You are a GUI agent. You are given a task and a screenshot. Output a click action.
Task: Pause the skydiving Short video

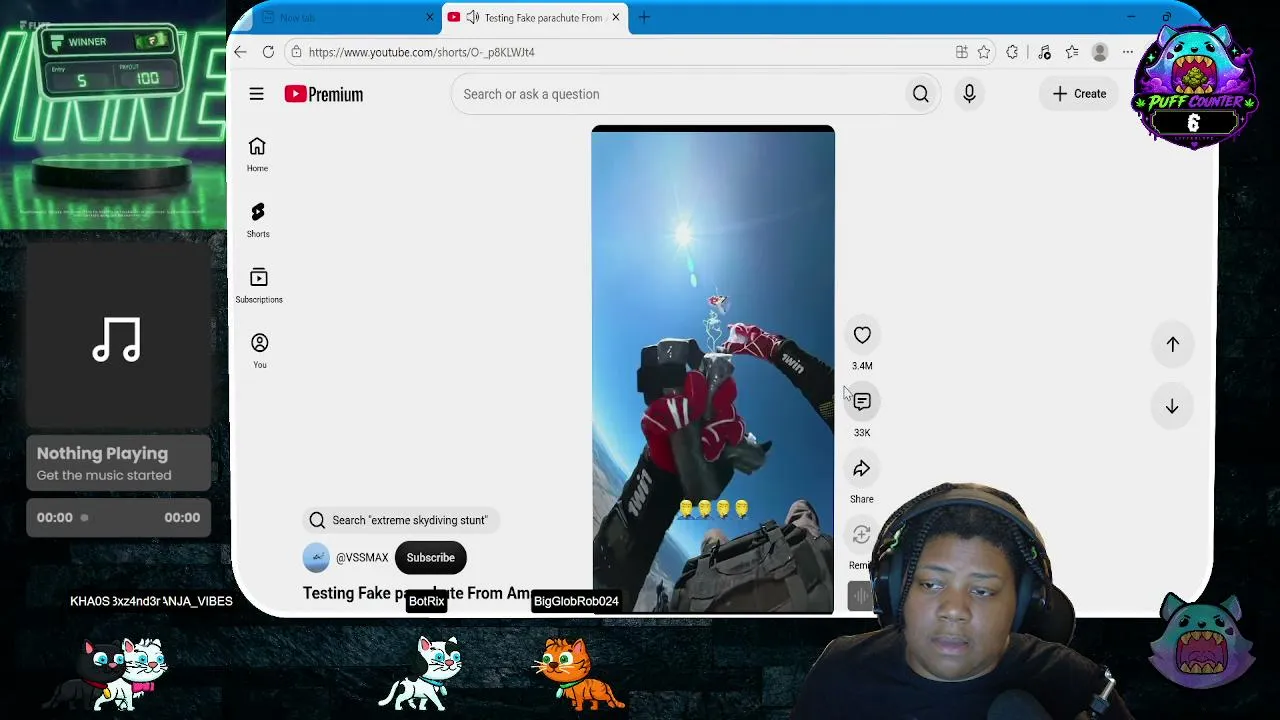pyautogui.click(x=712, y=369)
